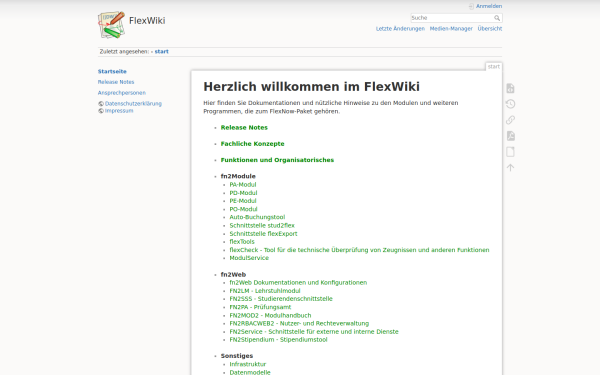Image resolution: width=600 pixels, height=375 pixels.
Task: Open fn2Web Dokumentationen und Konfigurationen
Action: 298,283
